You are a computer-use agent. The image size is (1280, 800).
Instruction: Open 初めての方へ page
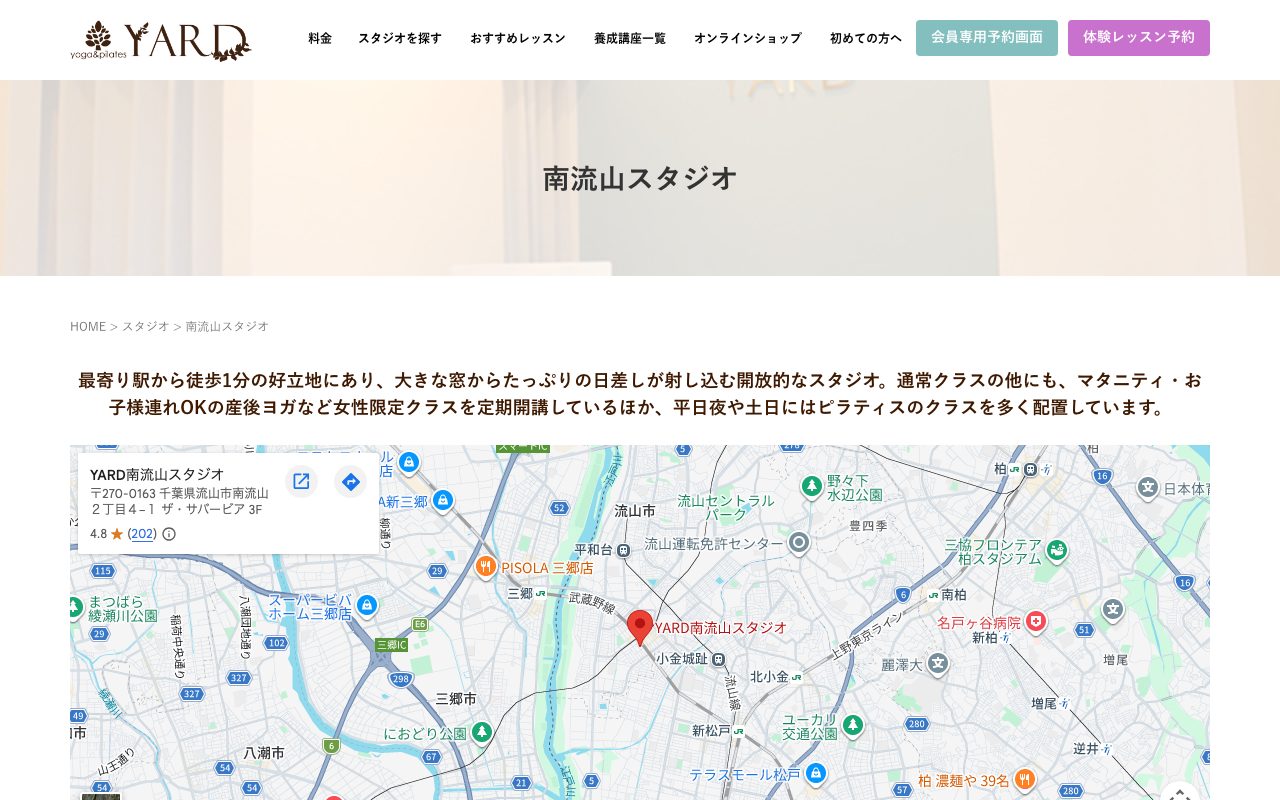tap(866, 38)
